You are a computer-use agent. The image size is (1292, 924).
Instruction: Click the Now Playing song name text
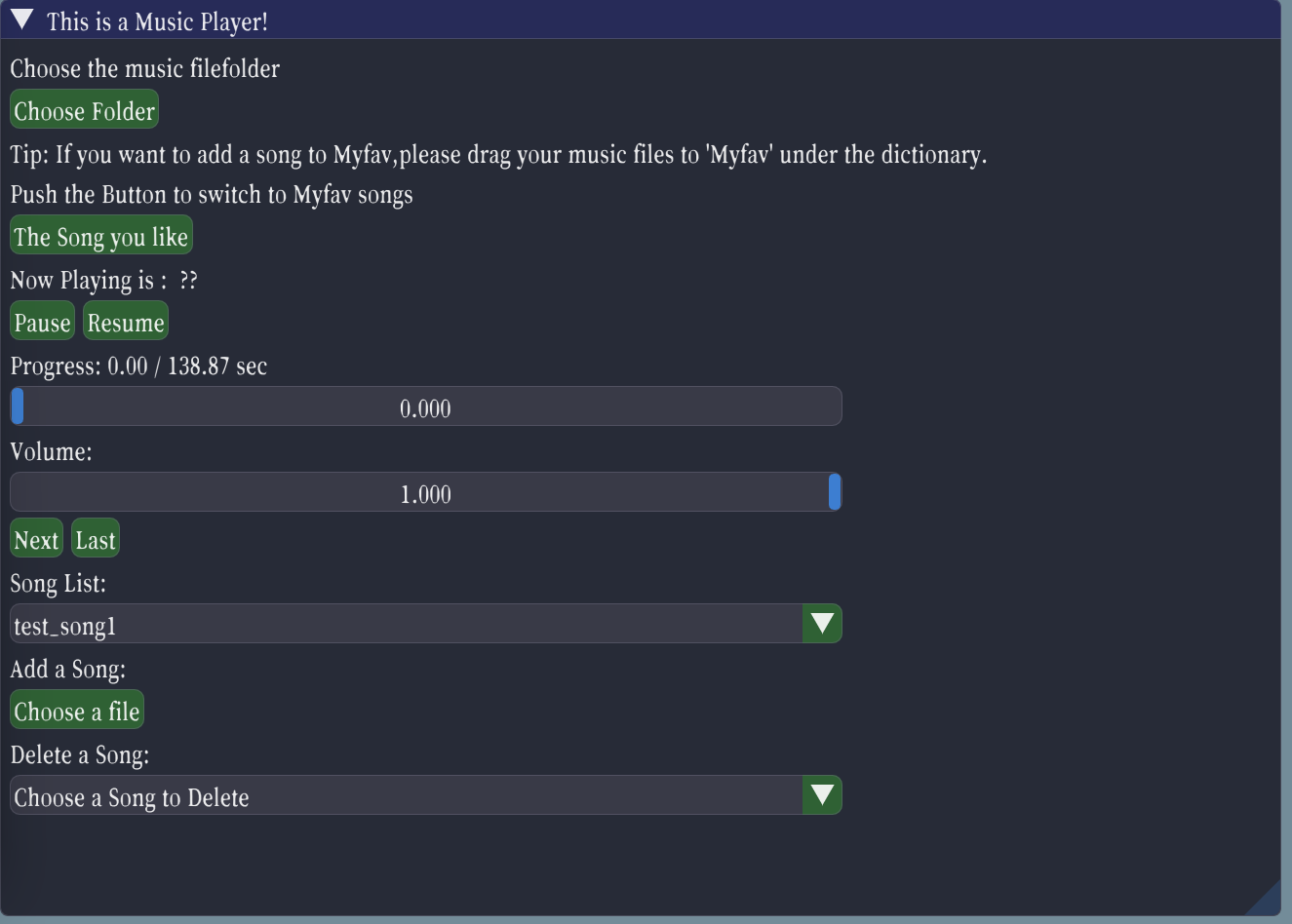(x=188, y=281)
